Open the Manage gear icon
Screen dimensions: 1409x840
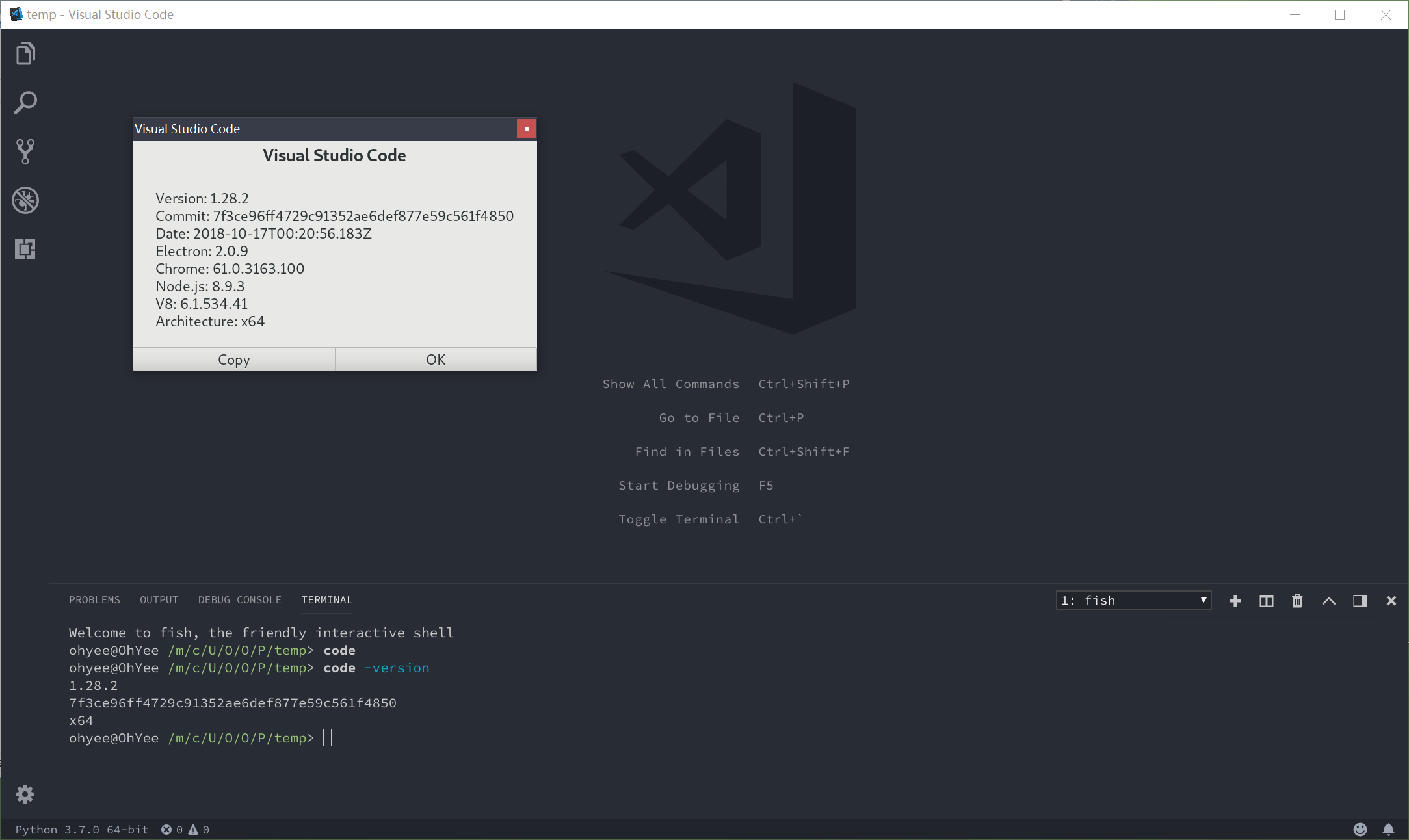(25, 794)
